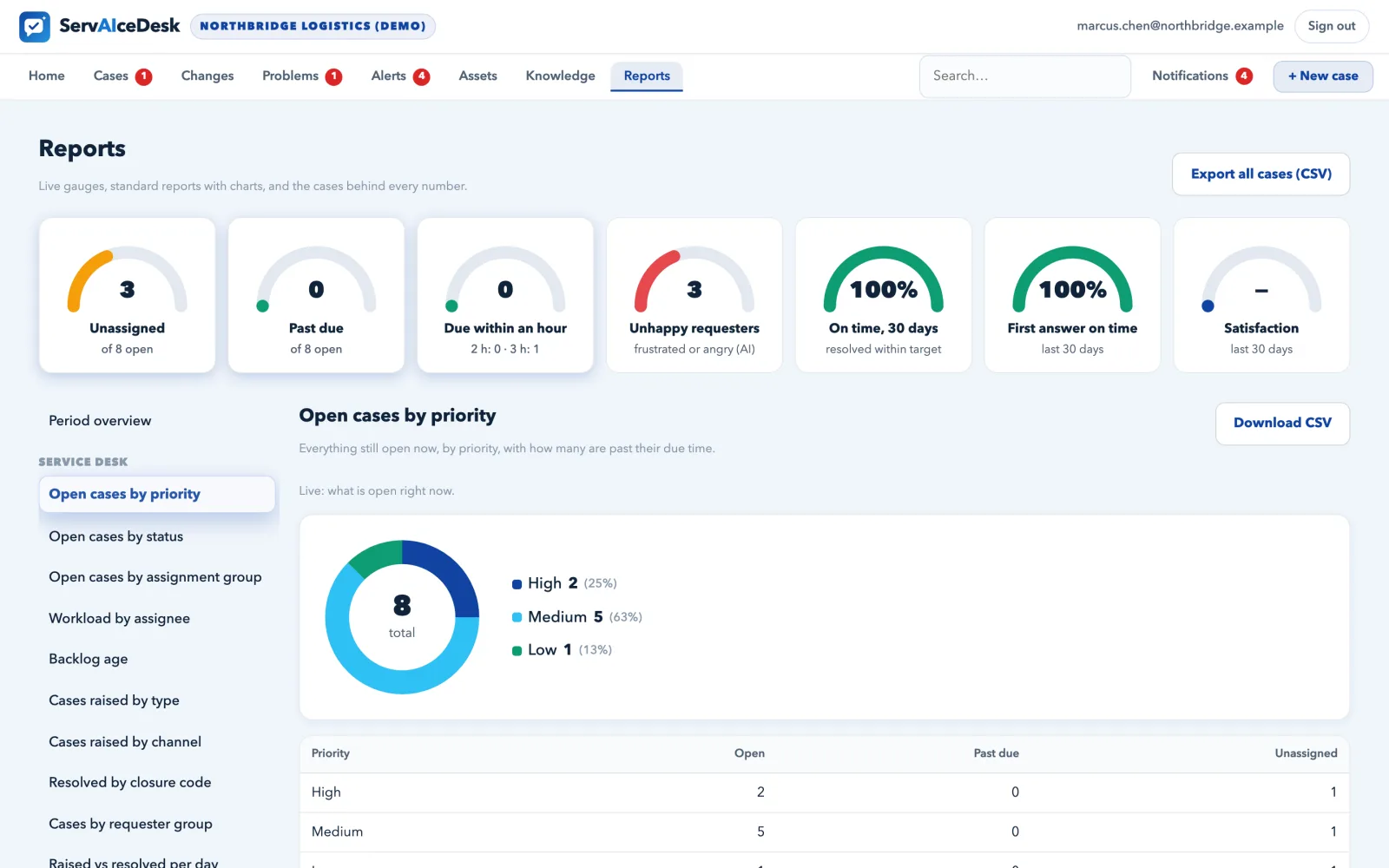The height and width of the screenshot is (868, 1389).
Task: Open the Period overview report
Action: click(x=157, y=421)
